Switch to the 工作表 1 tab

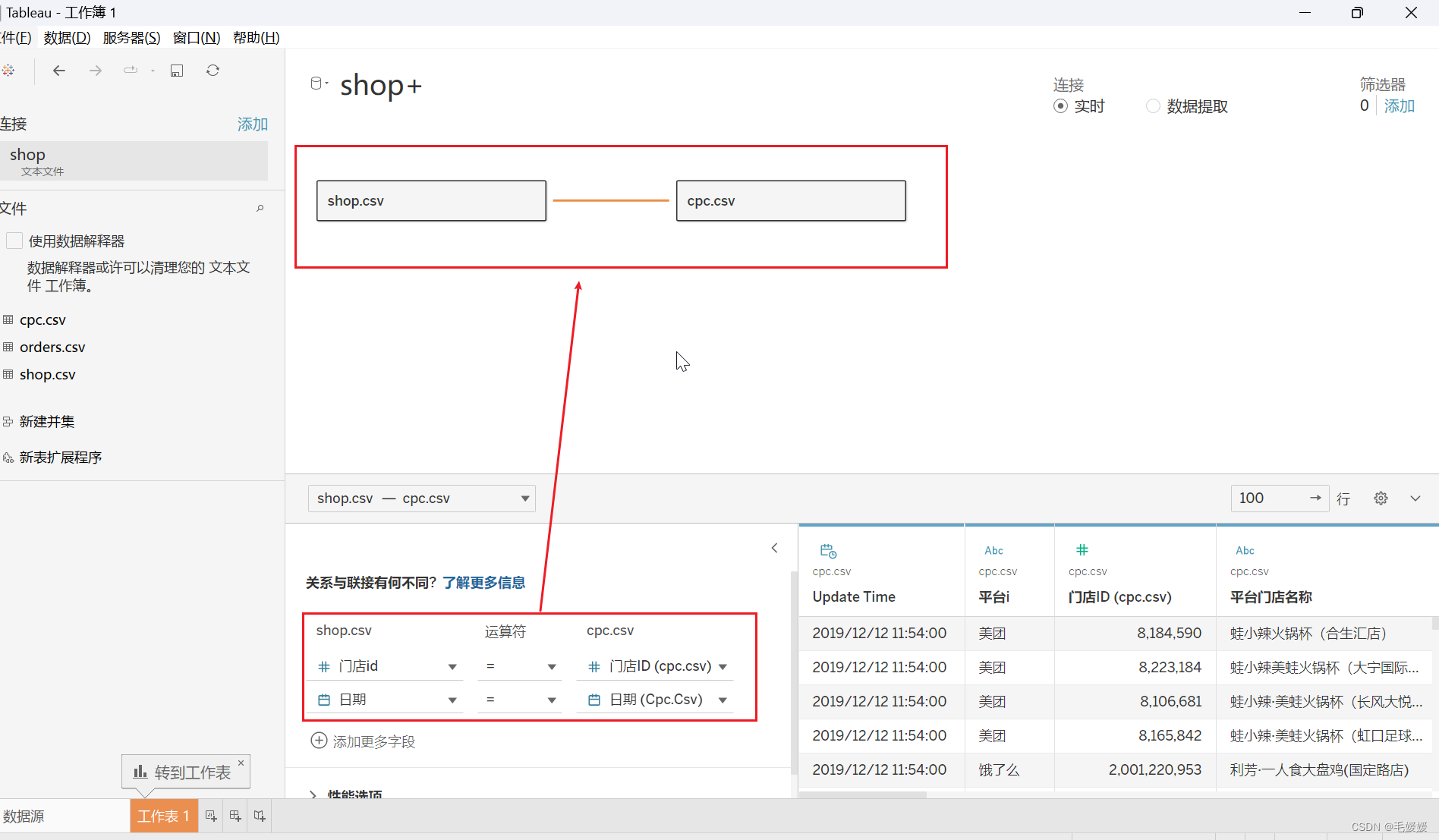tap(164, 816)
